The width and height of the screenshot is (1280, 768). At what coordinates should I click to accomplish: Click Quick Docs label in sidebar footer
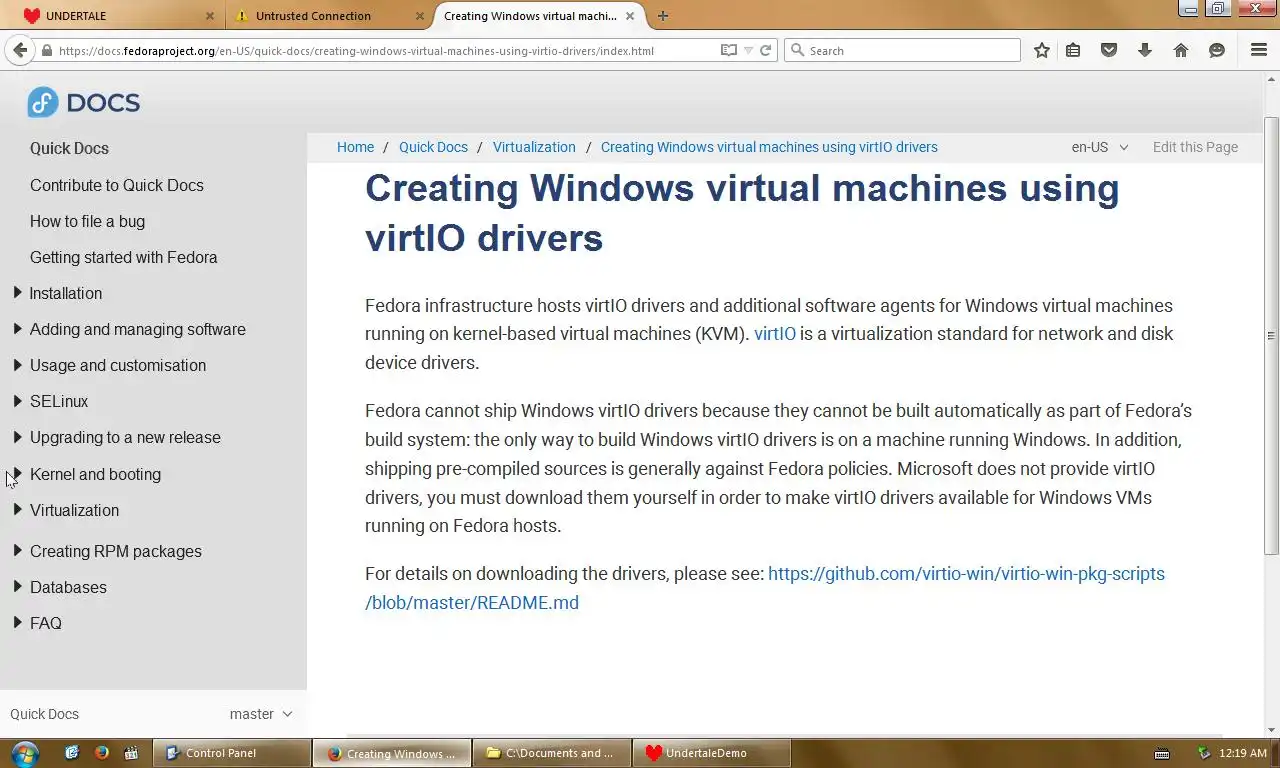pos(44,714)
